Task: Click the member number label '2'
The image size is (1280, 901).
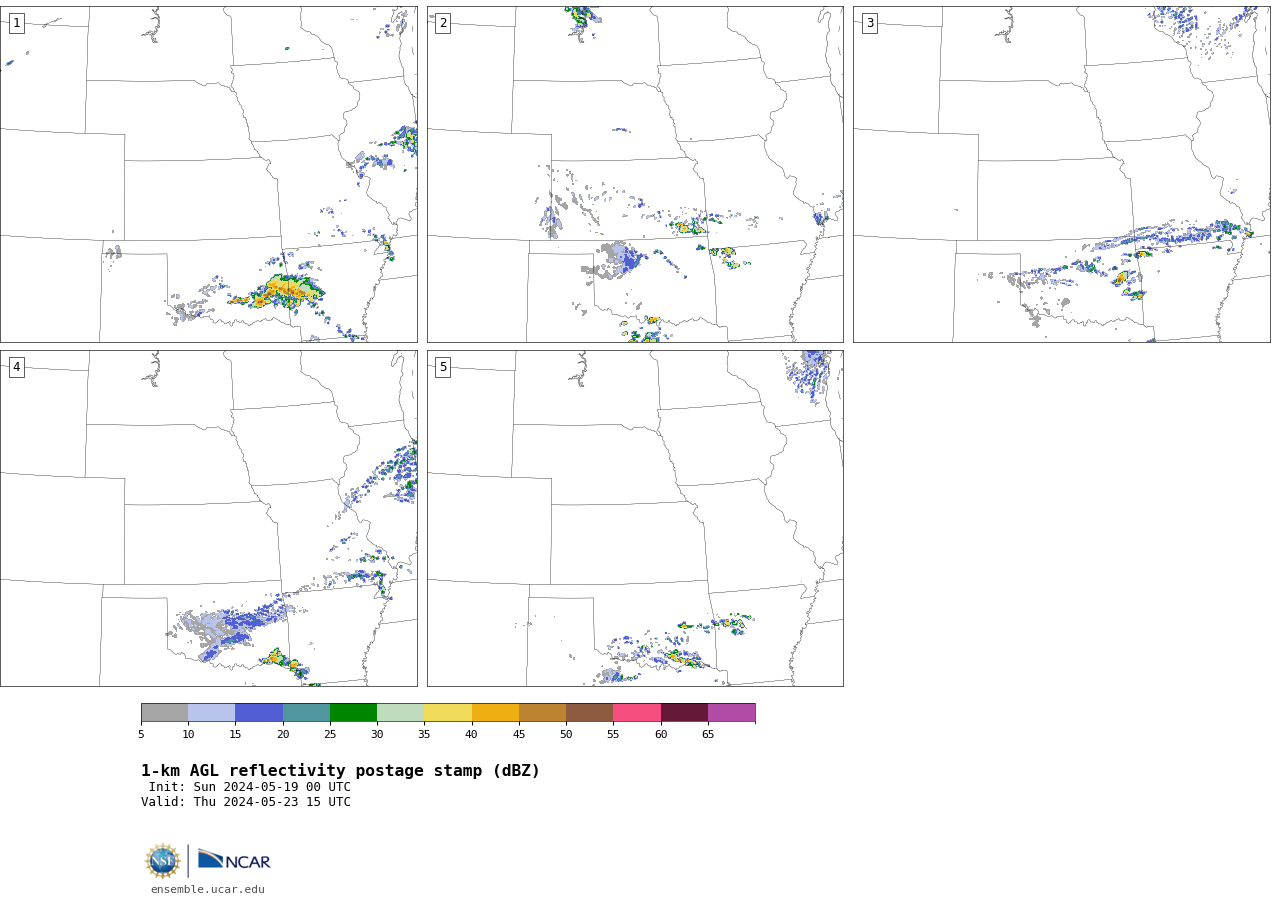Action: click(443, 23)
